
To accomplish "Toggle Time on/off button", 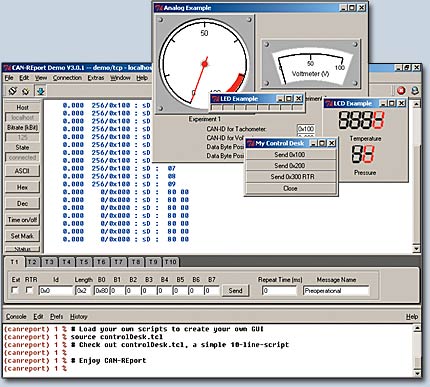I will tap(22, 220).
